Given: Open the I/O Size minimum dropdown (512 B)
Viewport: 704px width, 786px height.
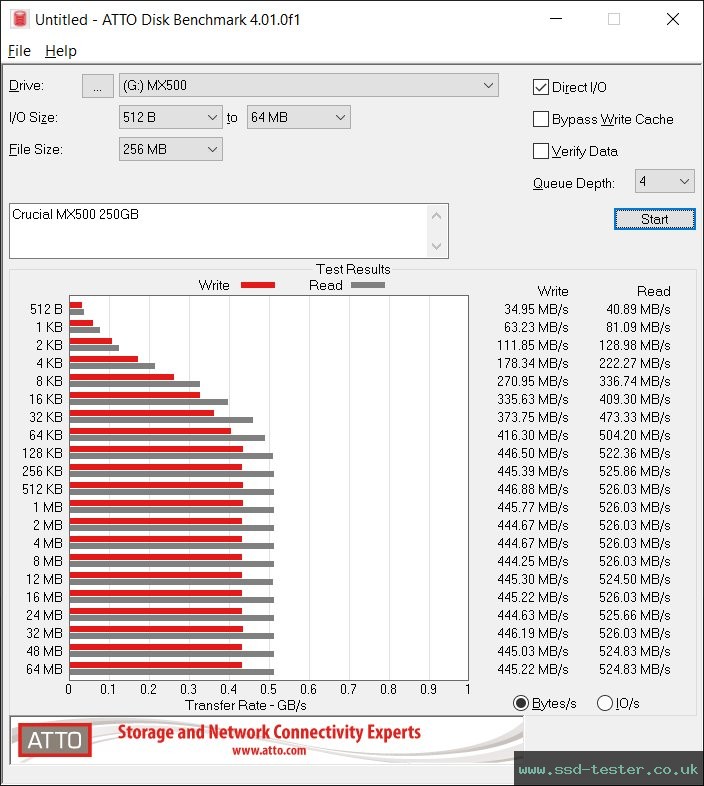Looking at the screenshot, I should click(x=170, y=117).
